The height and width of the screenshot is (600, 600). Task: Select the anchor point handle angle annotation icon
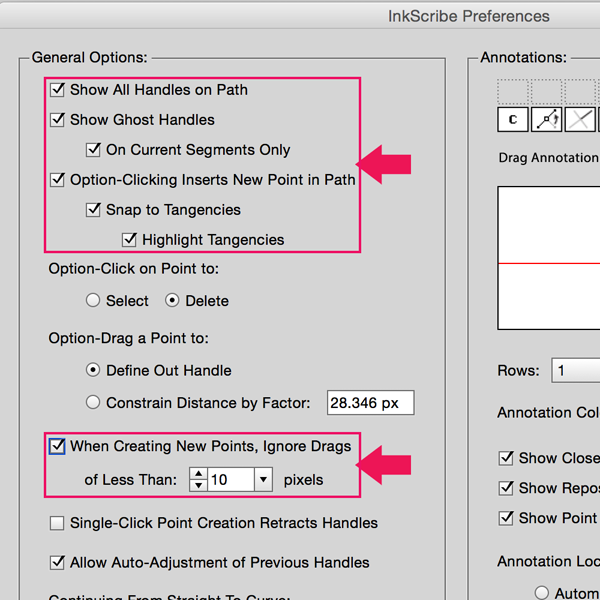[x=546, y=120]
